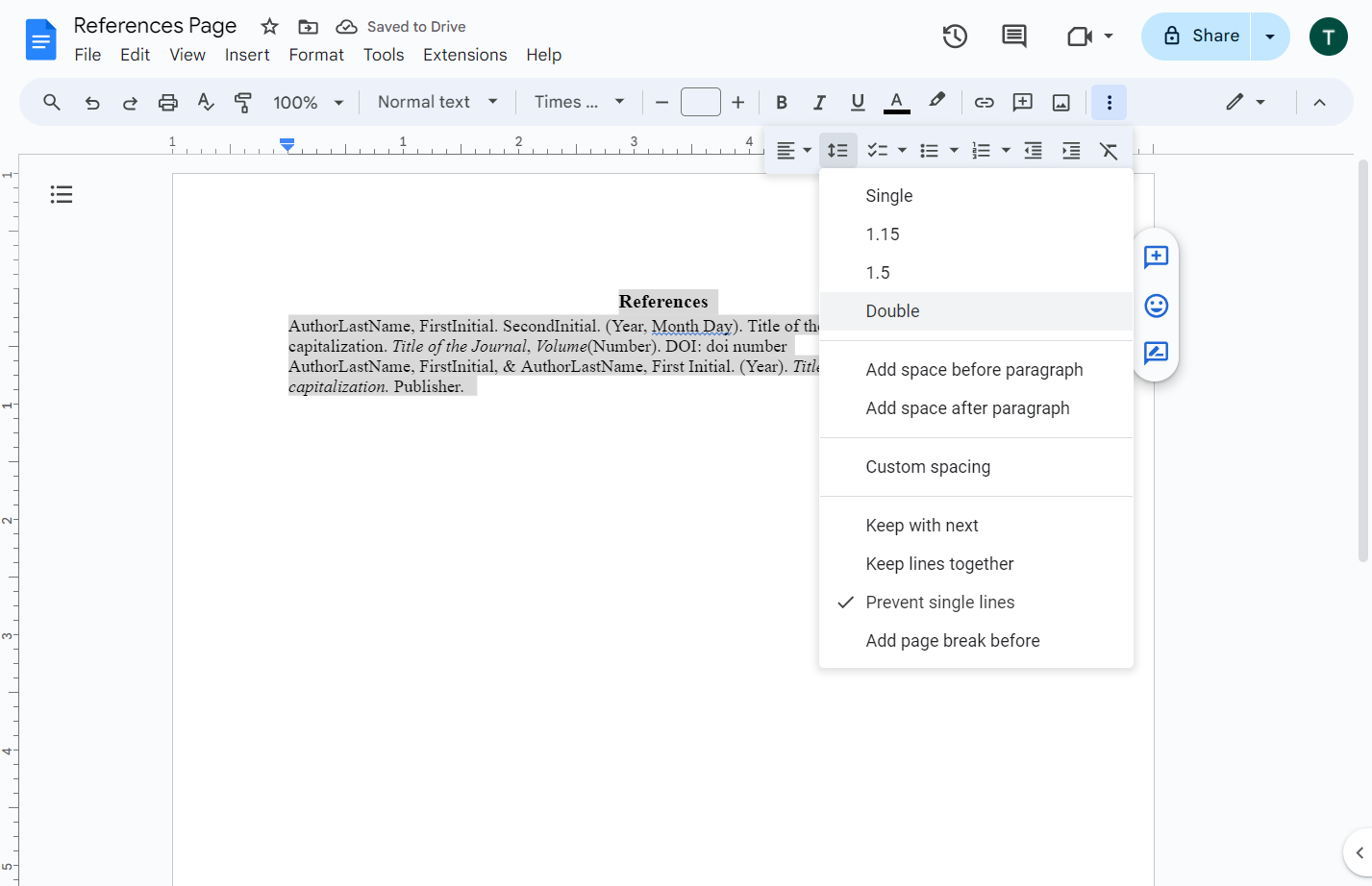The width and height of the screenshot is (1372, 886).
Task: Click the insert link icon
Action: [x=984, y=102]
